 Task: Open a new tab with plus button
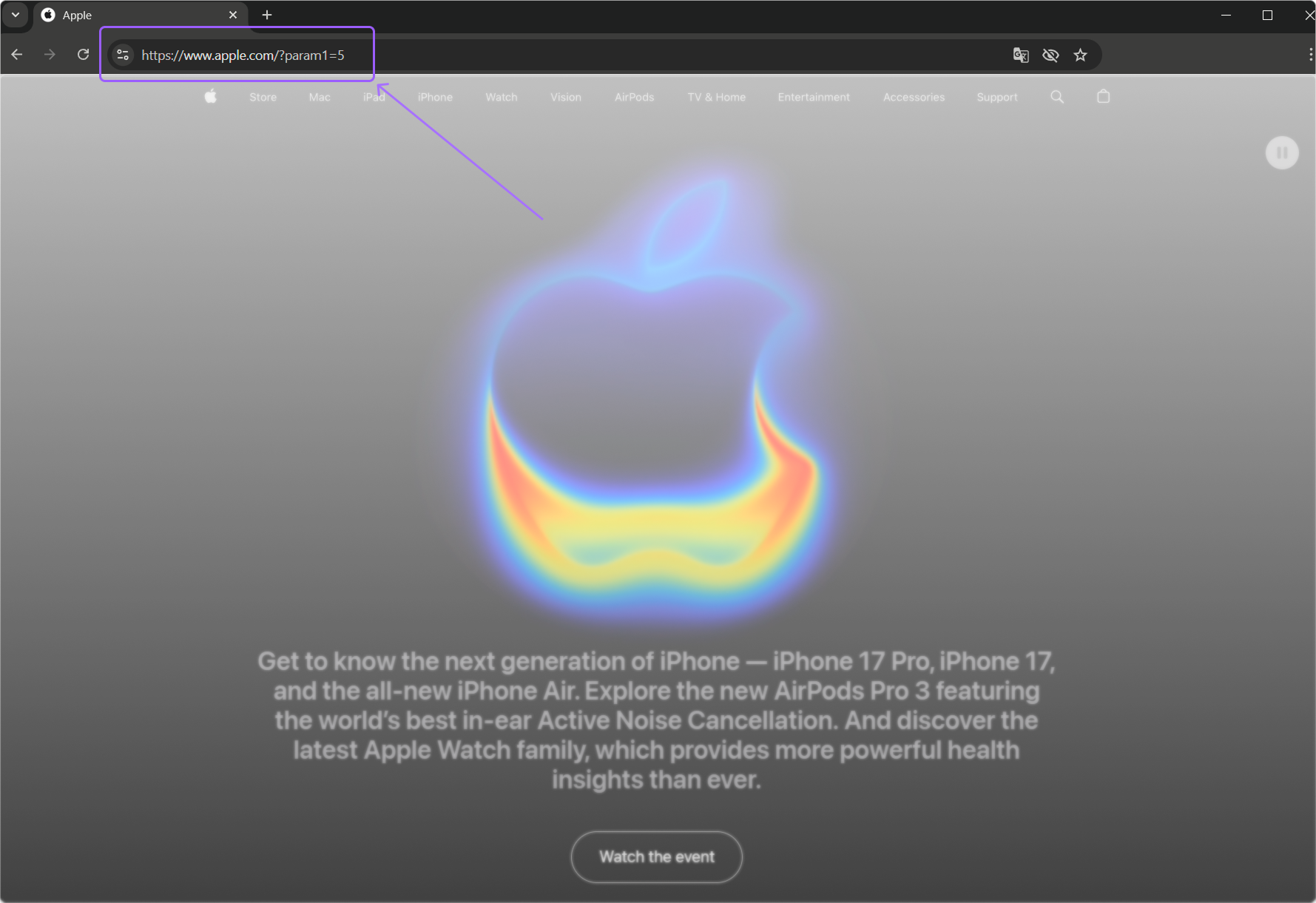[x=267, y=15]
